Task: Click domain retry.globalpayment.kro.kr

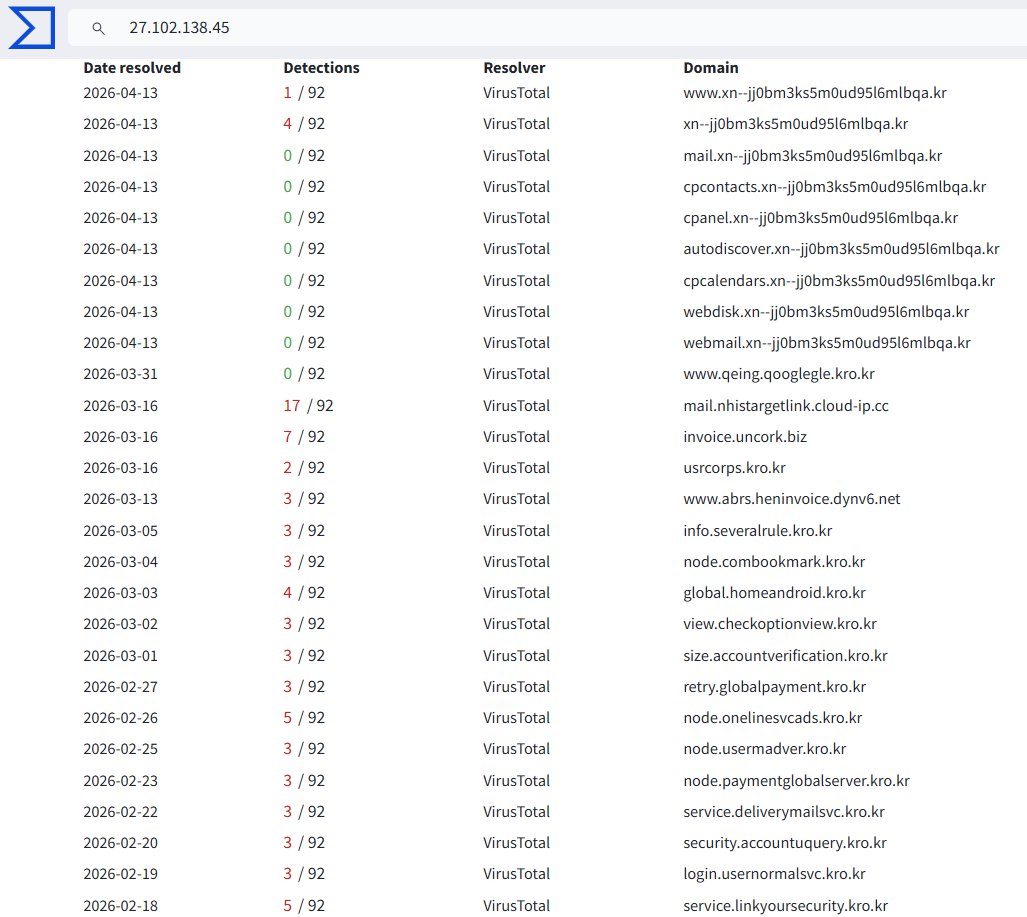Action: (x=774, y=687)
